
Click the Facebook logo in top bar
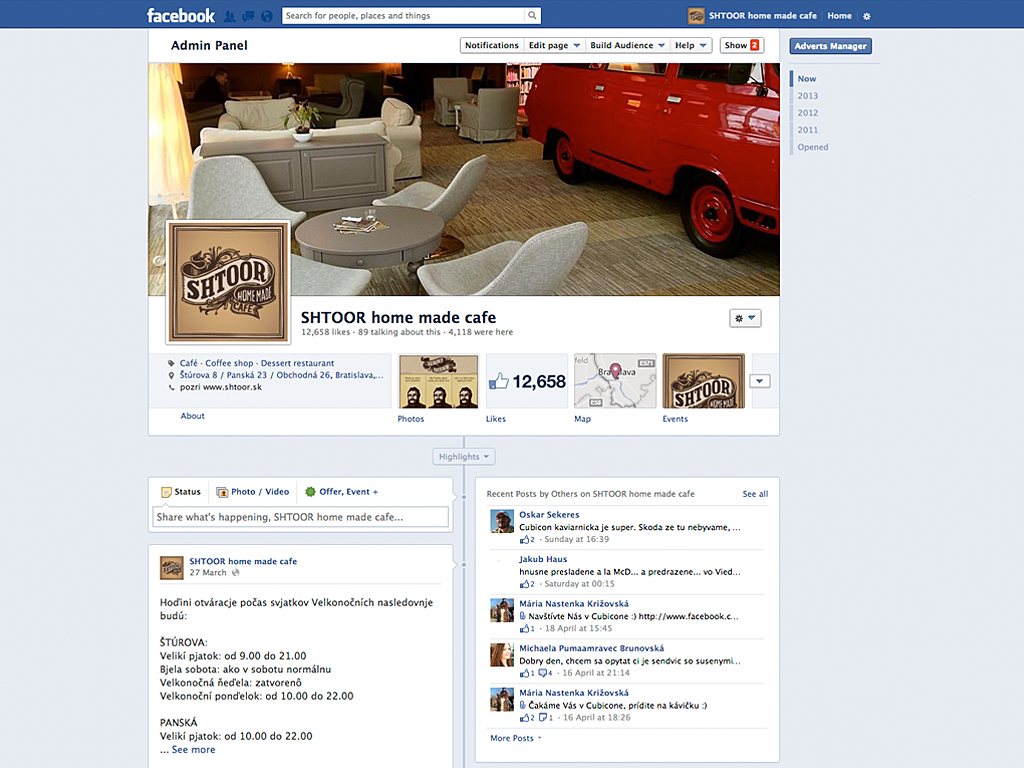pyautogui.click(x=180, y=15)
